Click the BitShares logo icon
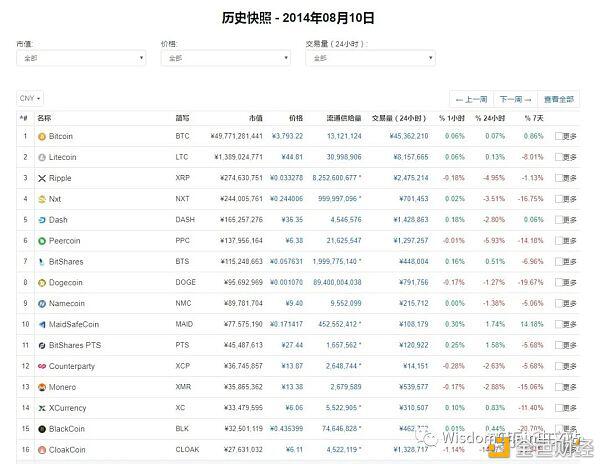 pyautogui.click(x=42, y=262)
